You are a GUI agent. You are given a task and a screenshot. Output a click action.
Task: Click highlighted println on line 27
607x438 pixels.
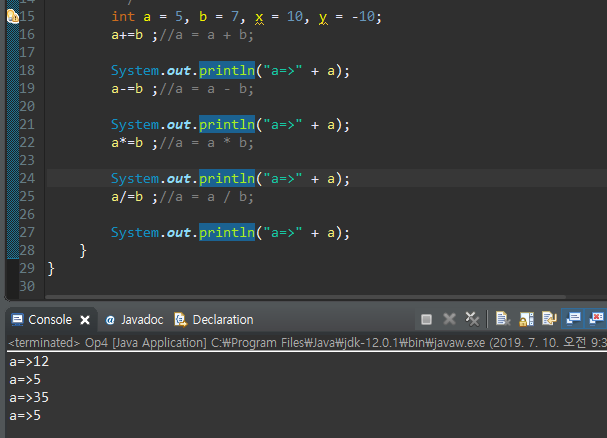click(227, 233)
